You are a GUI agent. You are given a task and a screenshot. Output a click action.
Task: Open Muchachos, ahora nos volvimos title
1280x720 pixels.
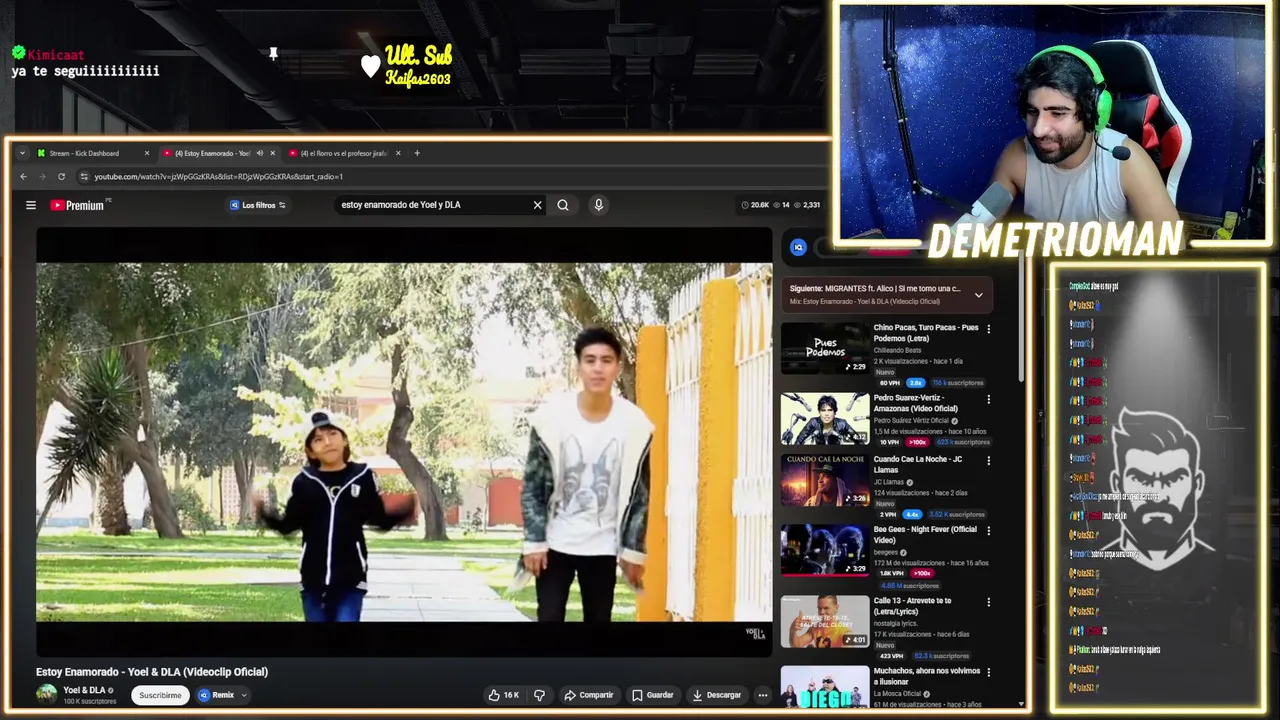(x=927, y=676)
